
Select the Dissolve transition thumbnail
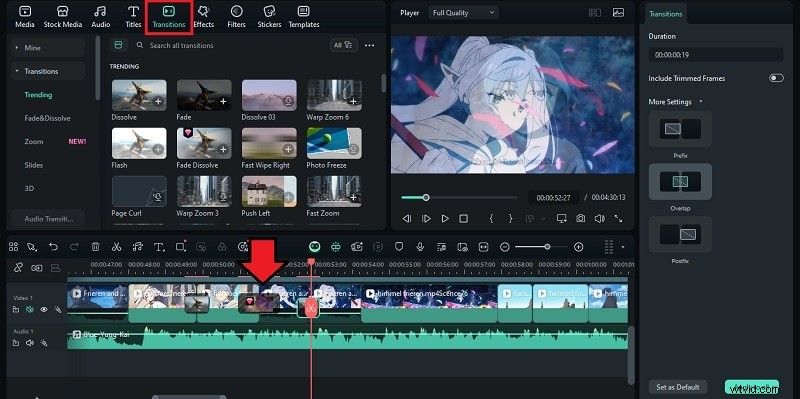tap(139, 95)
